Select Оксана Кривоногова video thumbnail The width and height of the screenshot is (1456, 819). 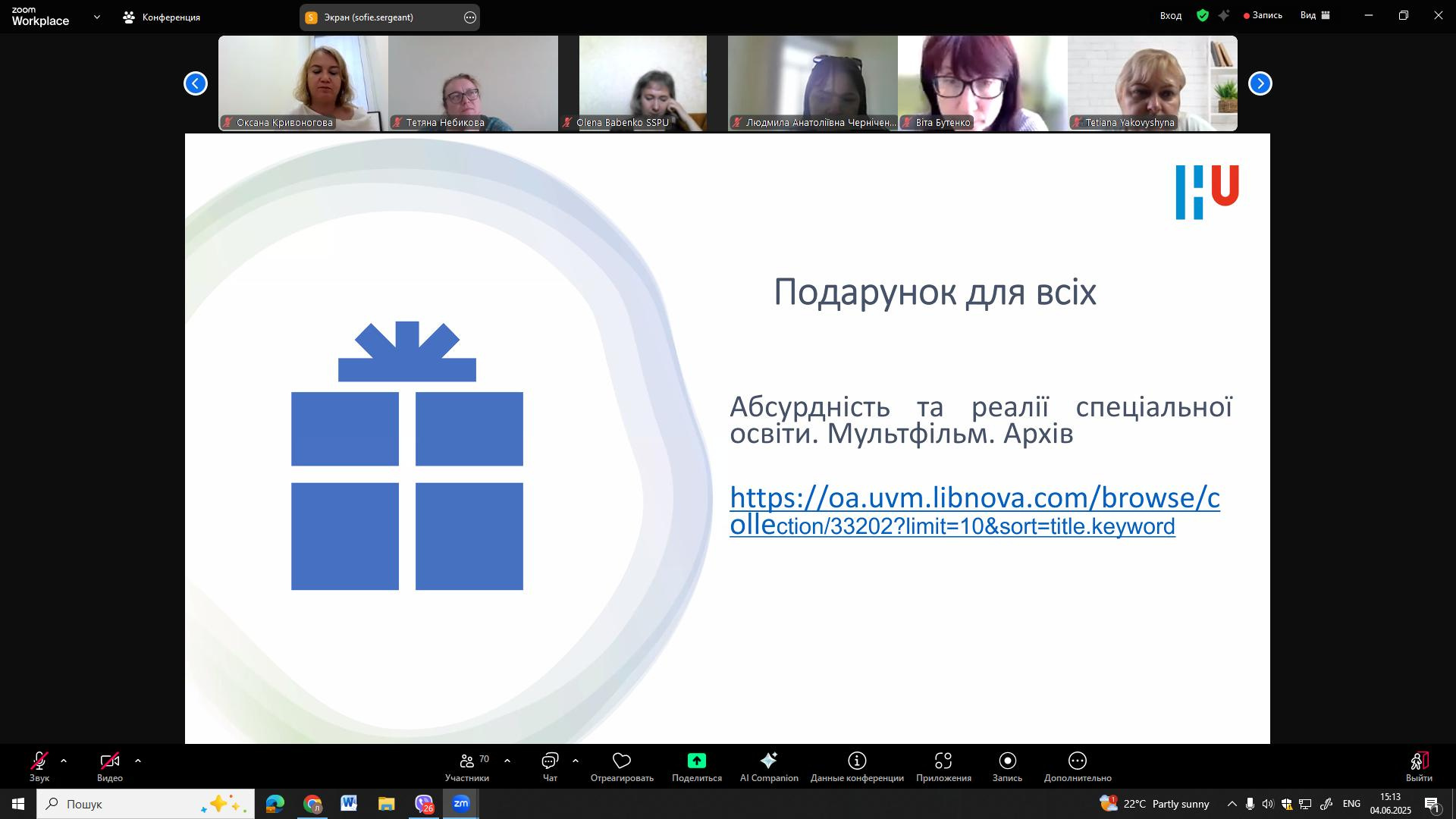303,83
